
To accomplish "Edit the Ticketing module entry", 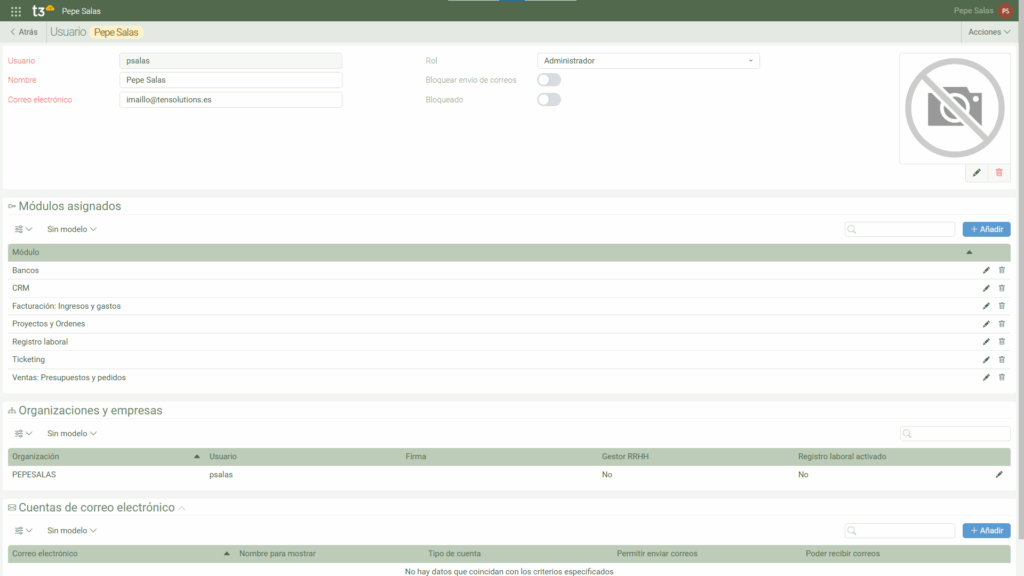I will (x=986, y=360).
